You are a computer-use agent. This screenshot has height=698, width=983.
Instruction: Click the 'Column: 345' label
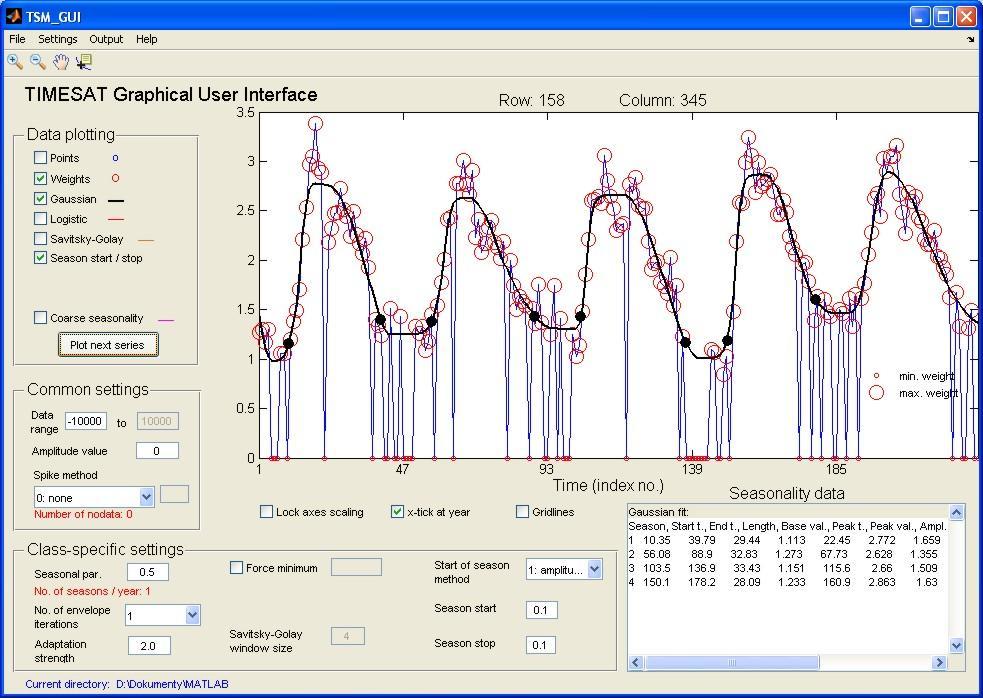coord(663,100)
